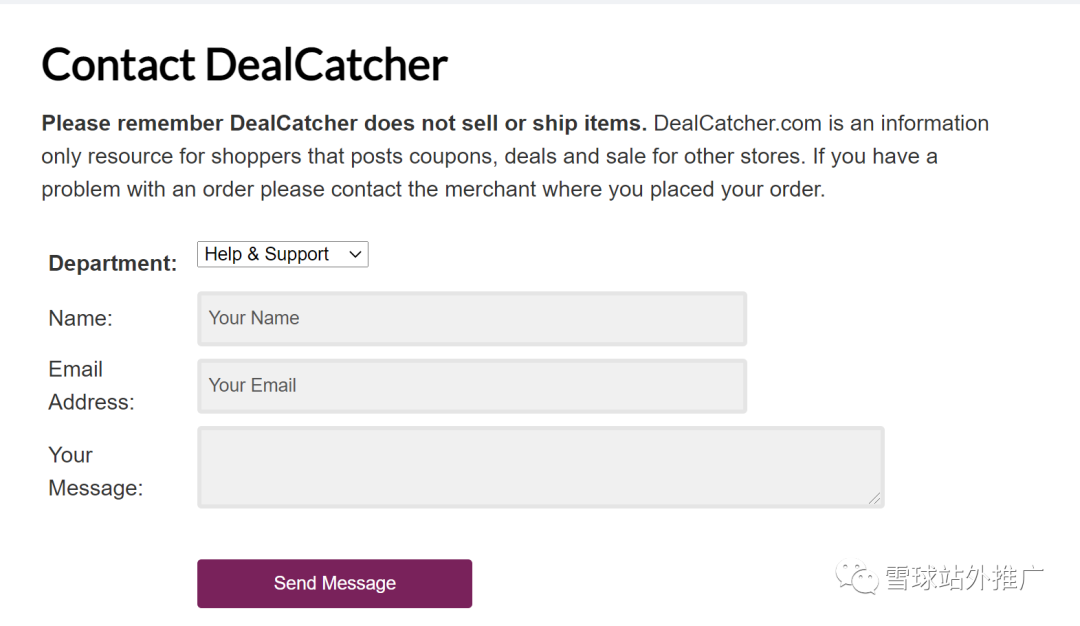Click the DealCatcher.com text mention
Viewport: 1080px width, 626px height.
pyautogui.click(x=735, y=123)
